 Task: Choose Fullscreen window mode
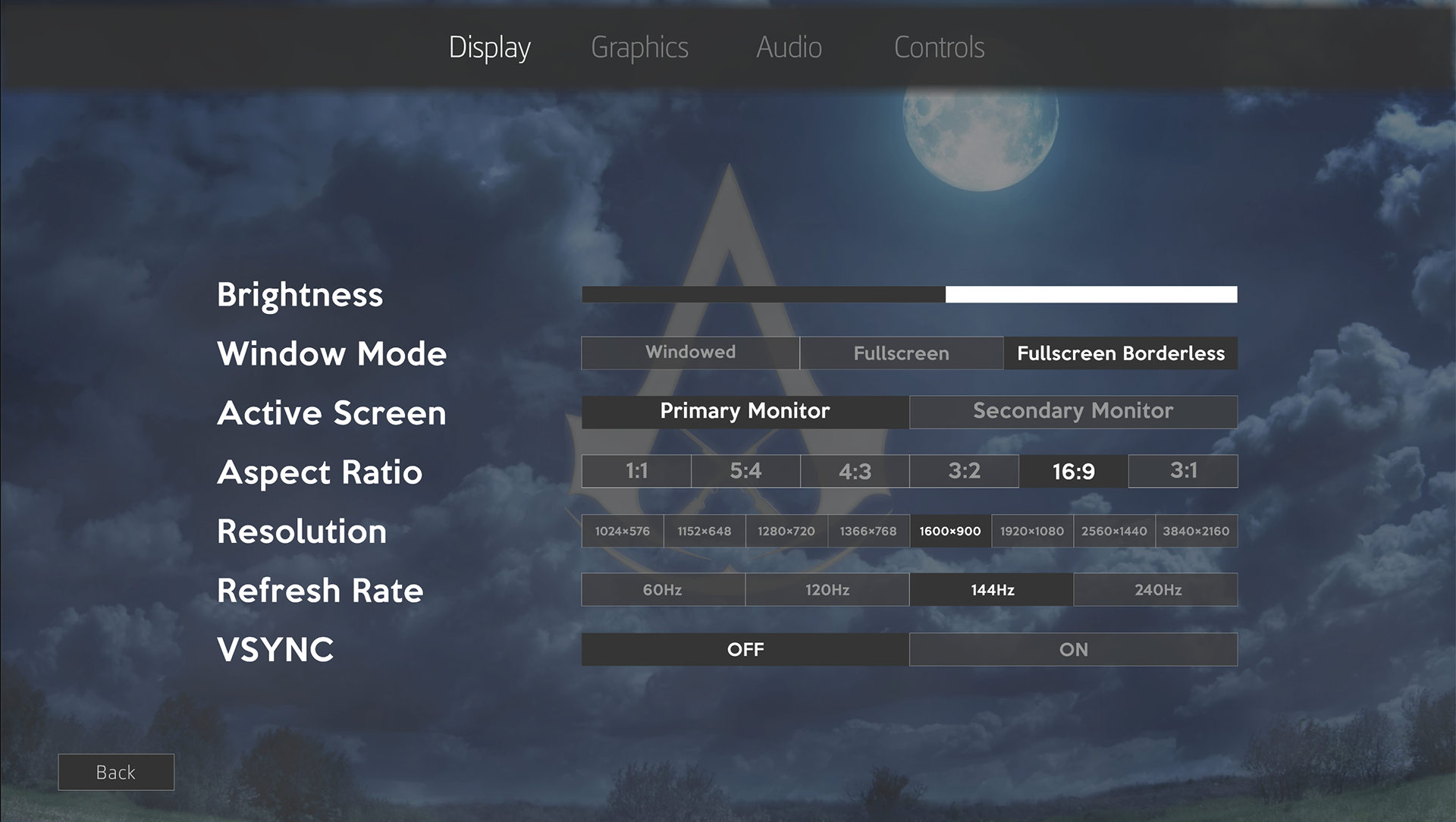pyautogui.click(x=902, y=353)
